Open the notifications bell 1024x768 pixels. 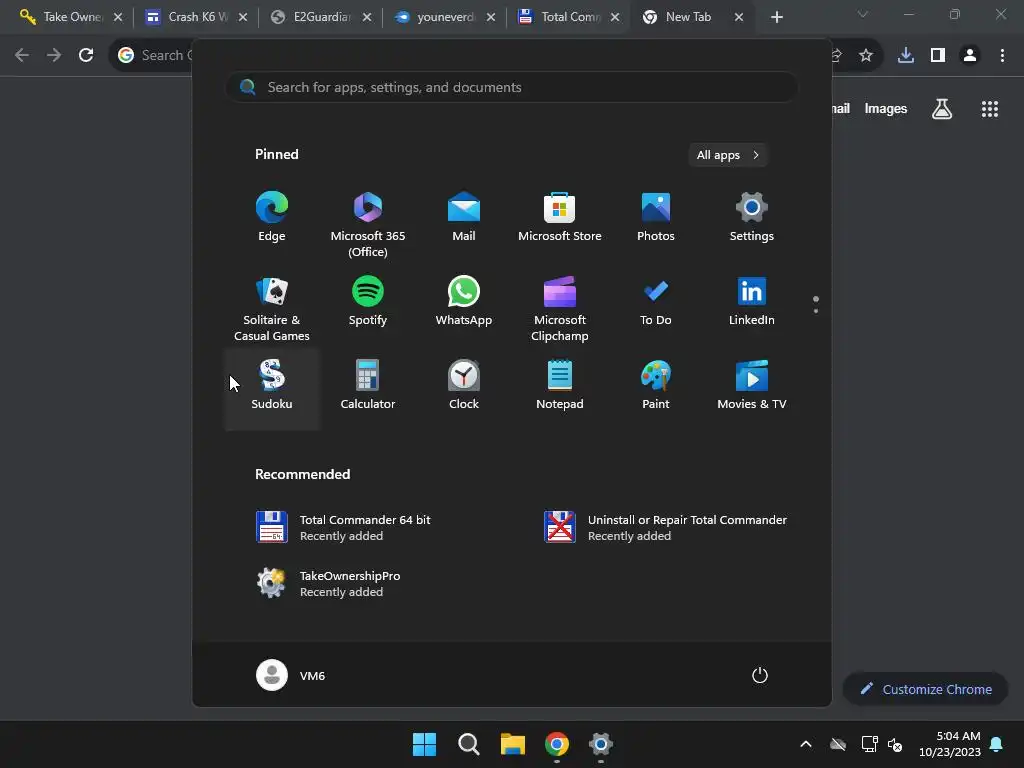pyautogui.click(x=997, y=744)
